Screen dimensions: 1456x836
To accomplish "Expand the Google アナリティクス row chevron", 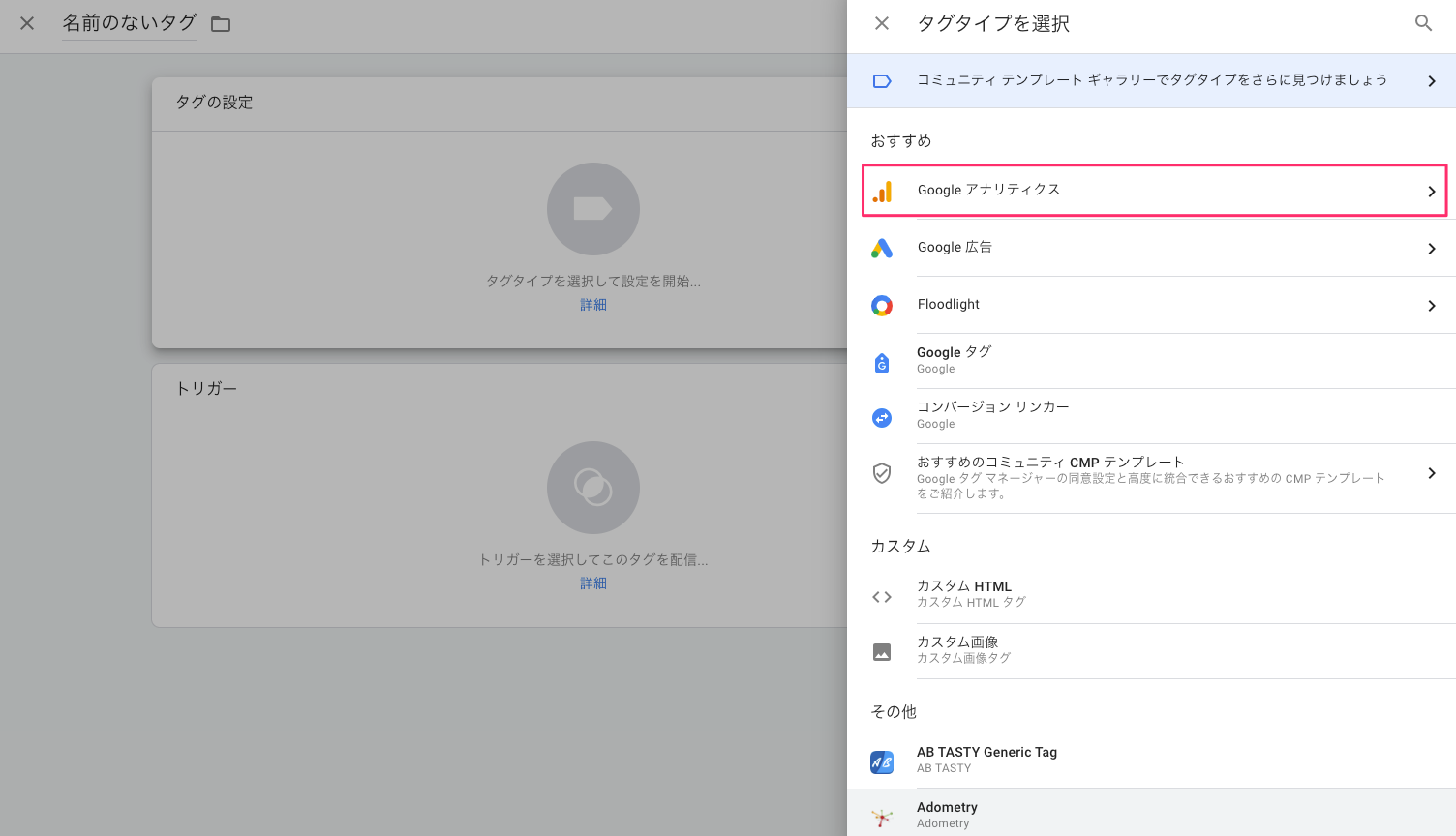I will coord(1432,191).
